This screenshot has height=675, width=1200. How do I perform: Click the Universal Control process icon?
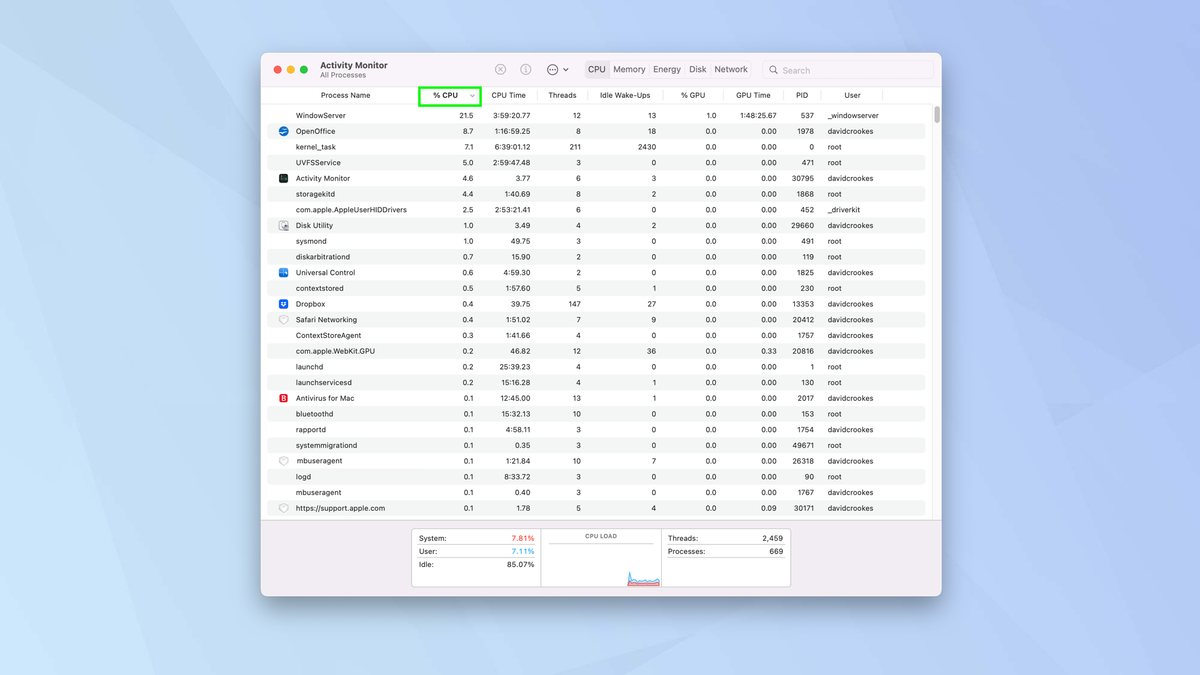(x=283, y=272)
